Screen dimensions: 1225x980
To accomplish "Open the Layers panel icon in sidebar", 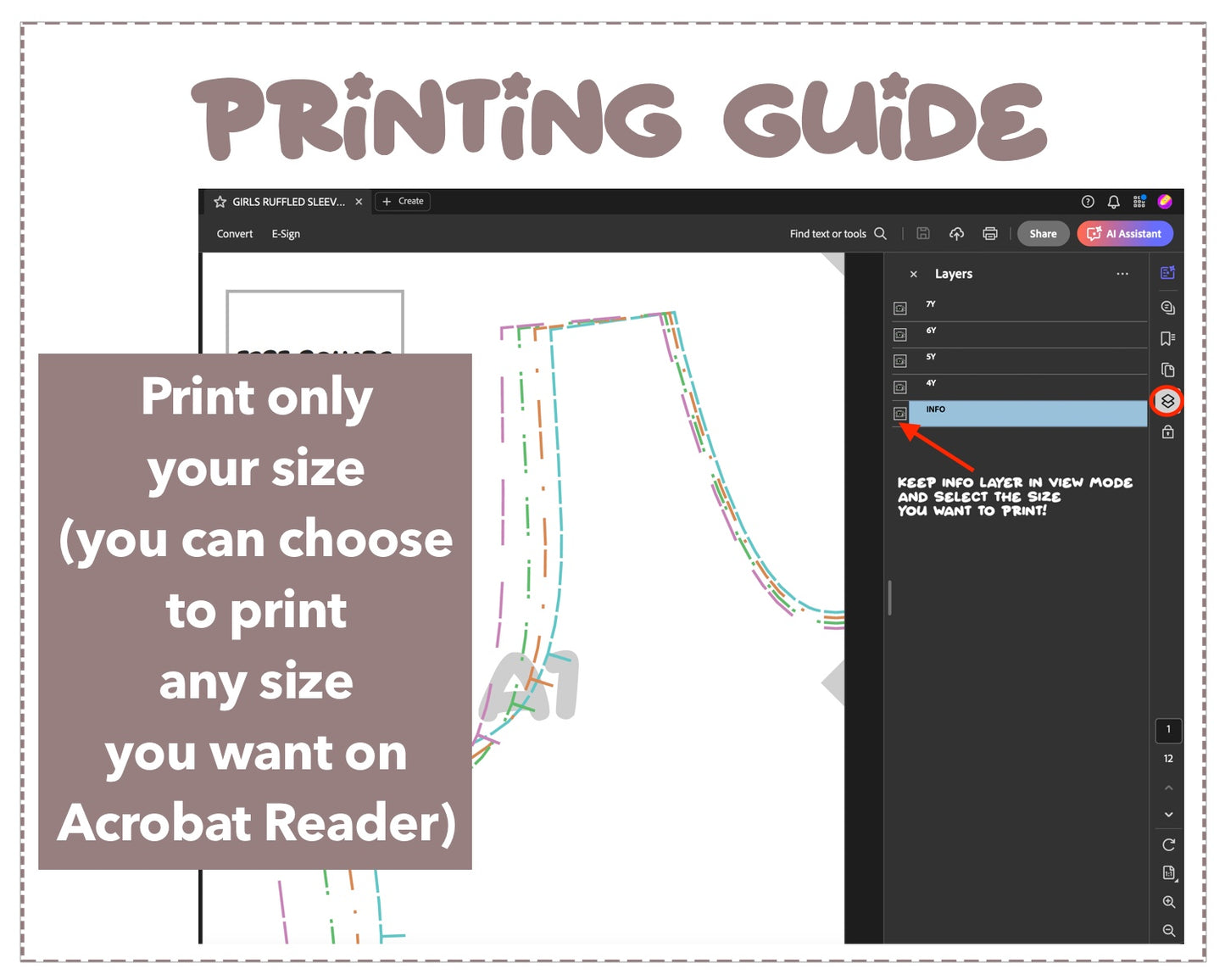I will tap(1167, 401).
